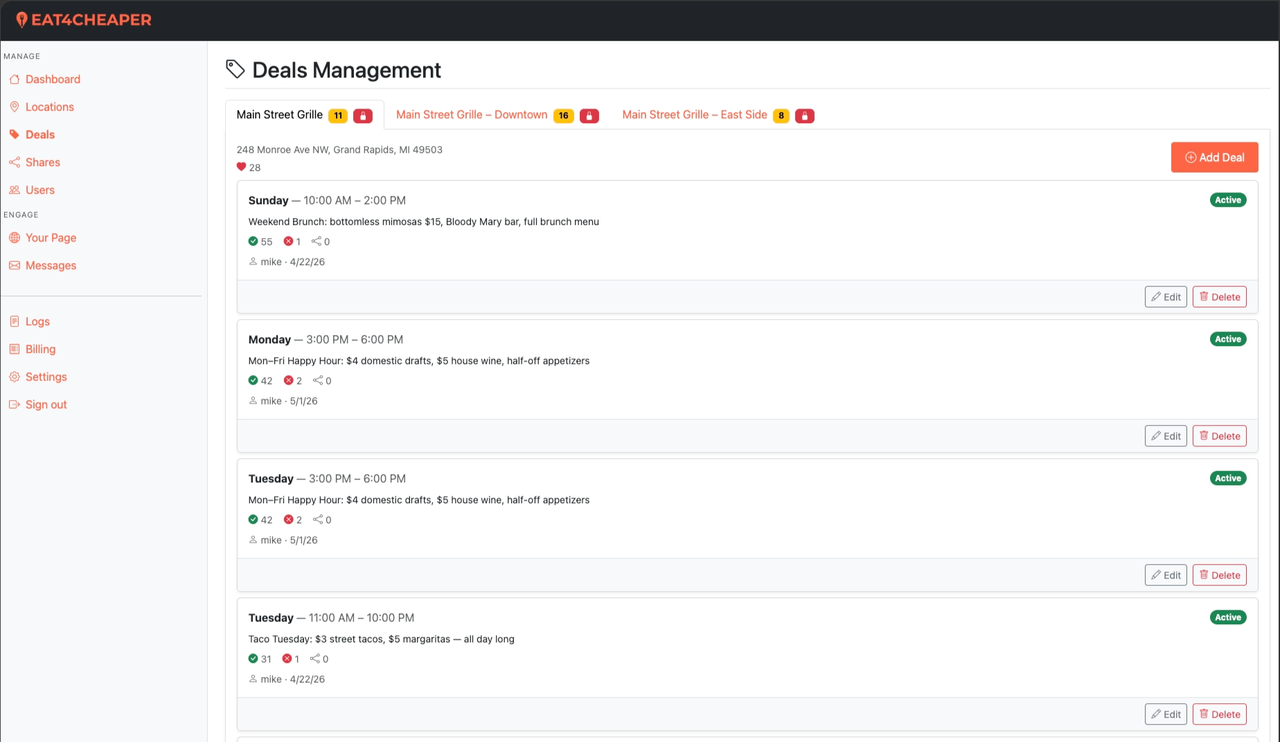Screen dimensions: 1280x742
Task: Click the Billing receipt icon
Action: click(x=14, y=349)
